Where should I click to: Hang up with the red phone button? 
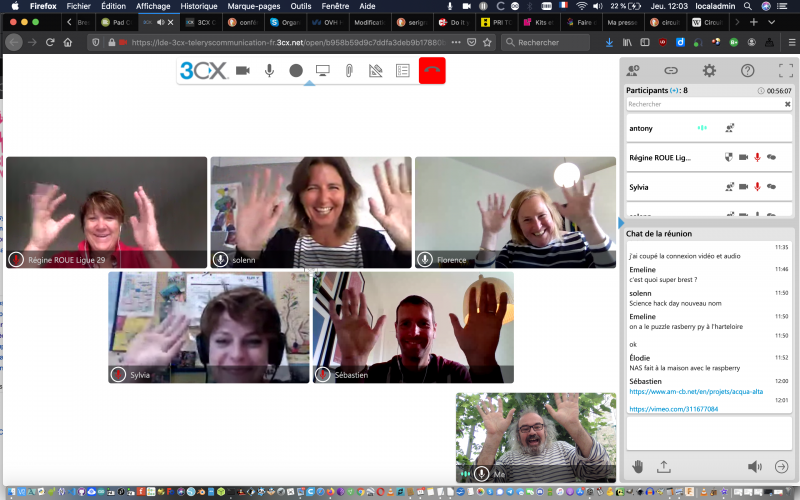[432, 71]
